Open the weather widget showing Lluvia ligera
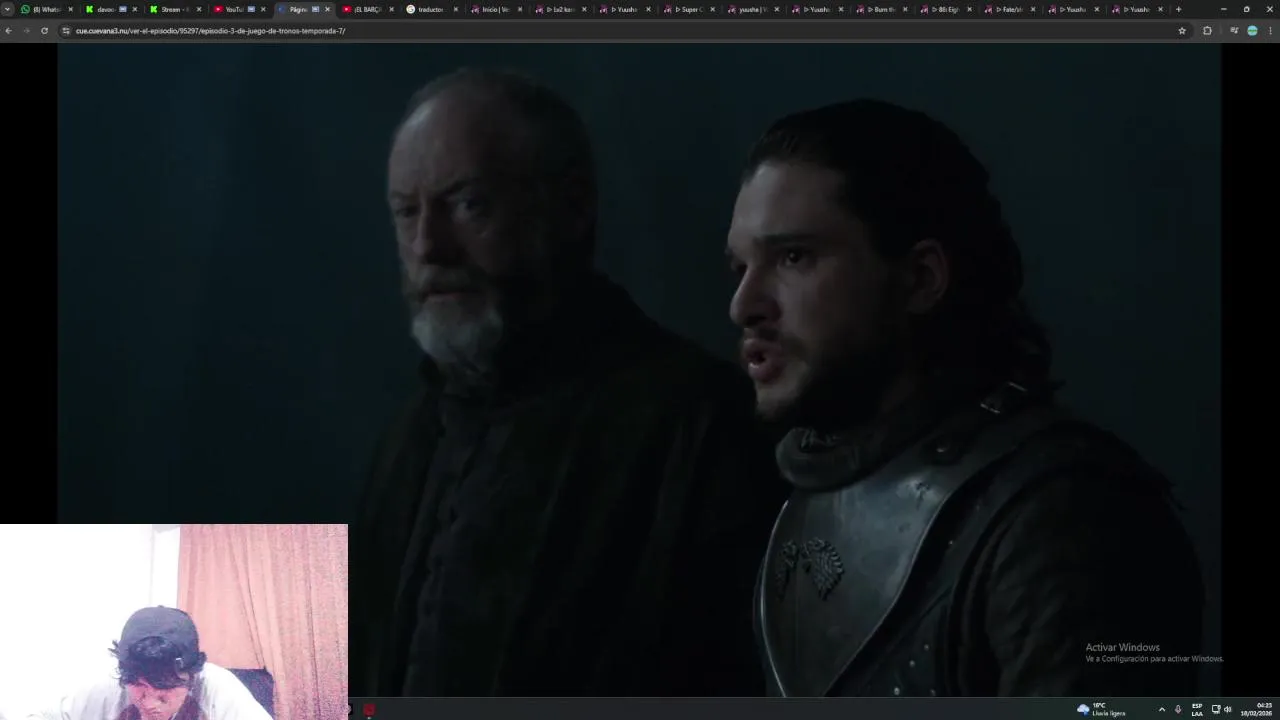1280x720 pixels. 1101,709
